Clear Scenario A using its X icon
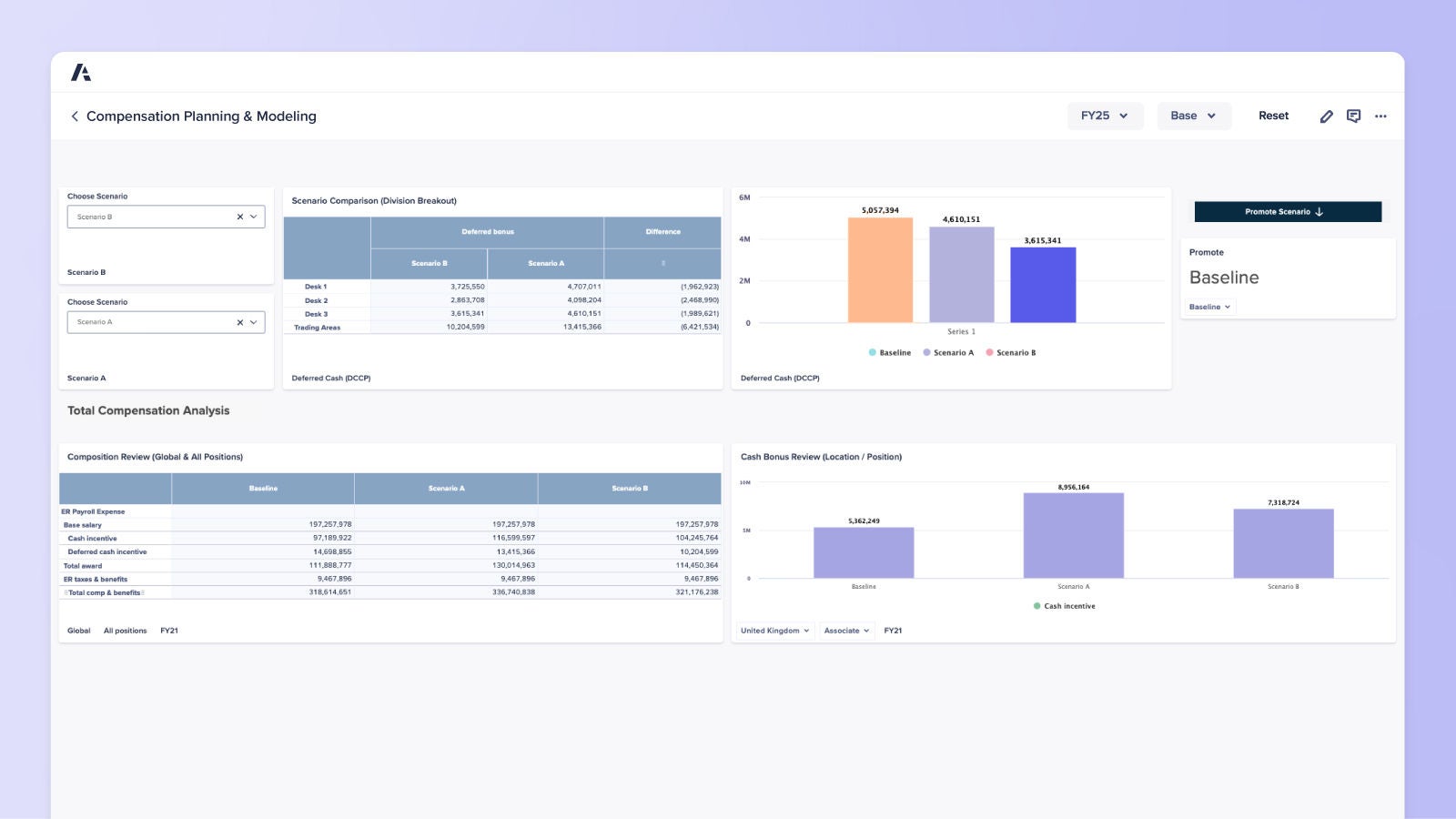Screen dimensions: 1456x819 point(238,321)
